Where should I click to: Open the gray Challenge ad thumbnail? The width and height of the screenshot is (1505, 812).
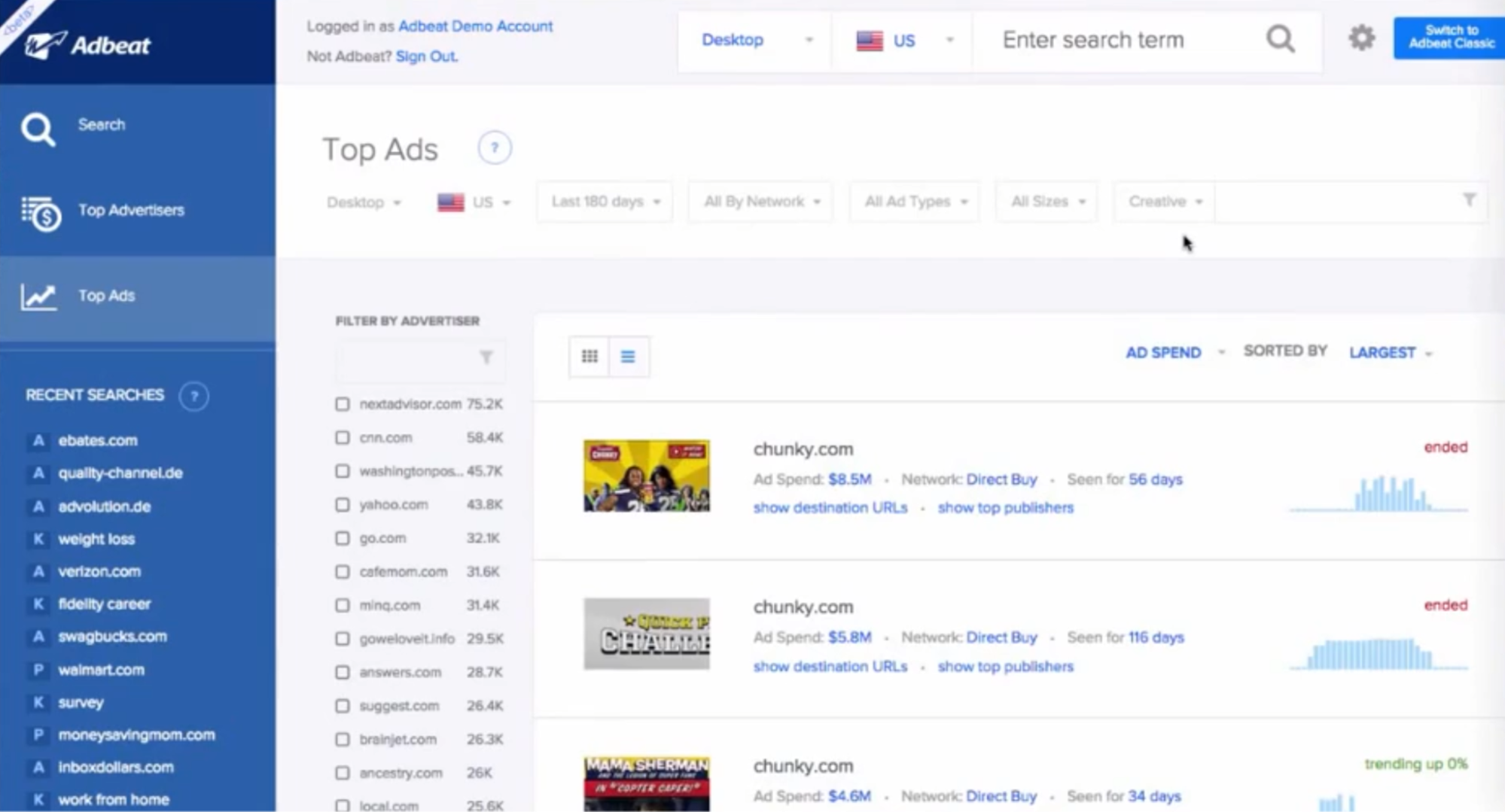point(647,634)
